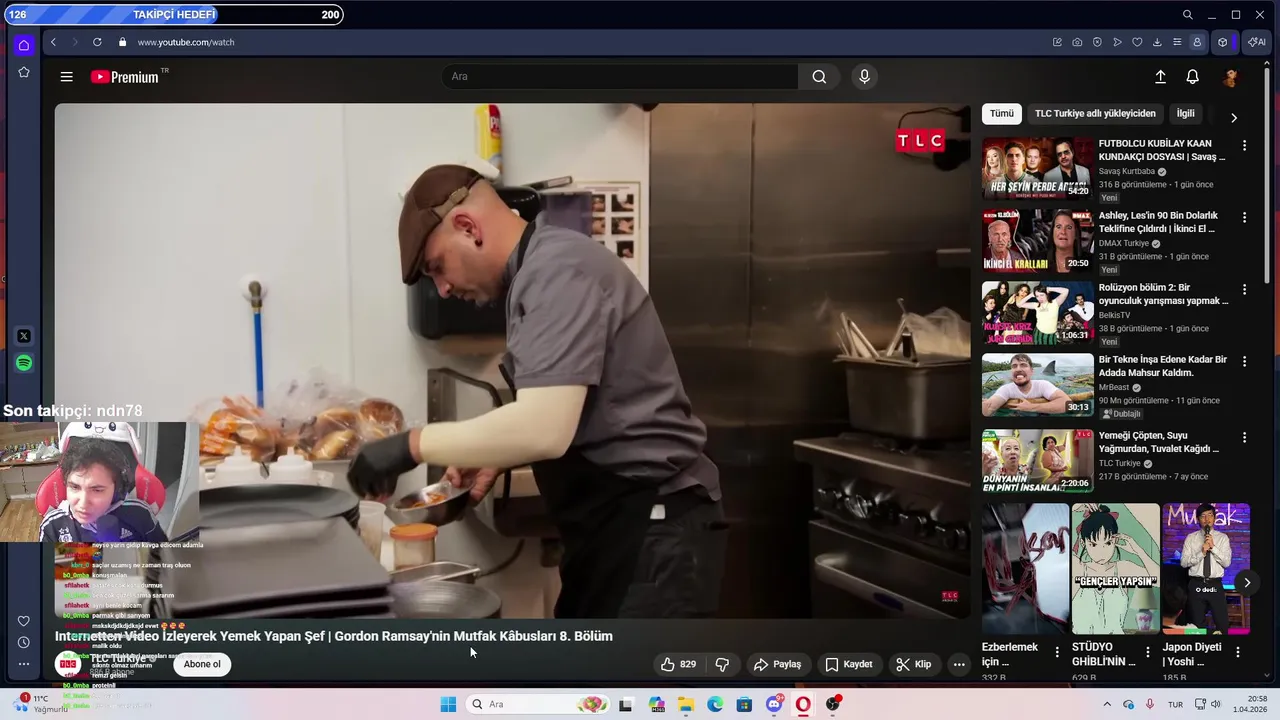Open the YouTube hamburger guide menu
The image size is (1280, 720).
click(66, 77)
